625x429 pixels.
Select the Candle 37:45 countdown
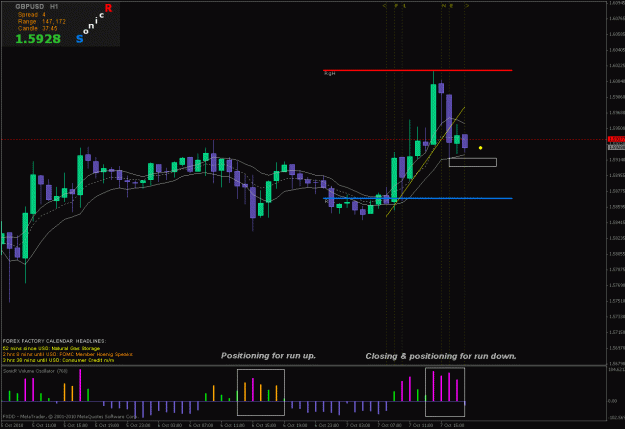tap(37, 28)
